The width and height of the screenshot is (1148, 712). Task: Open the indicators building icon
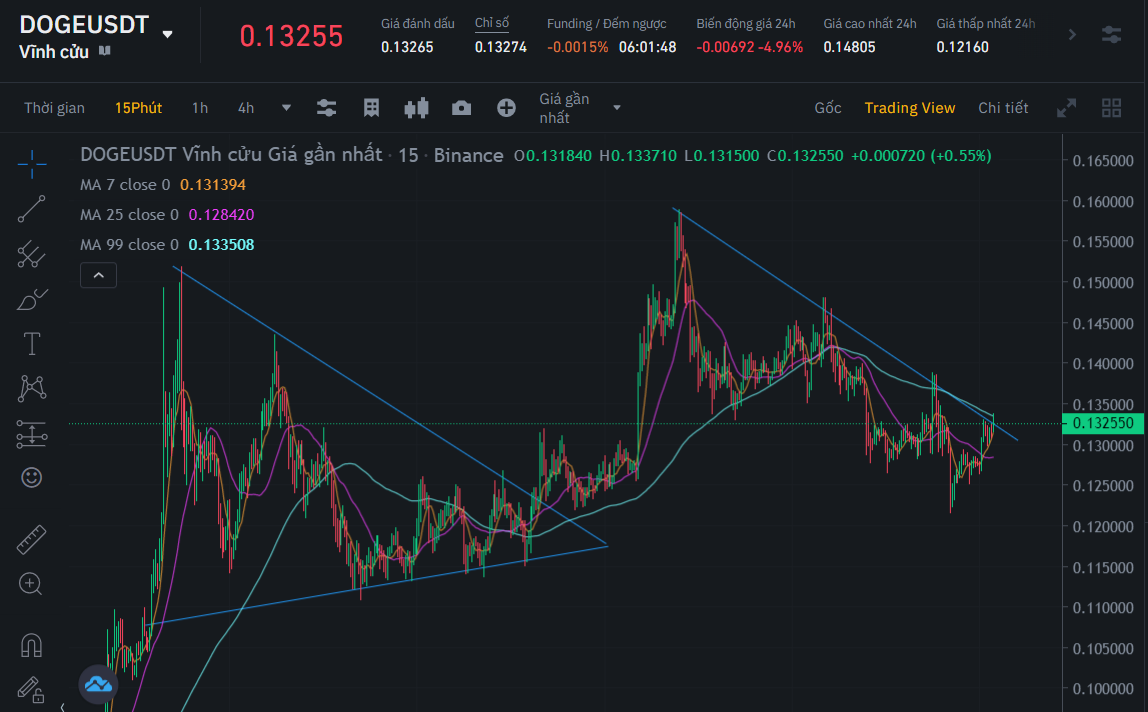pyautogui.click(x=372, y=108)
